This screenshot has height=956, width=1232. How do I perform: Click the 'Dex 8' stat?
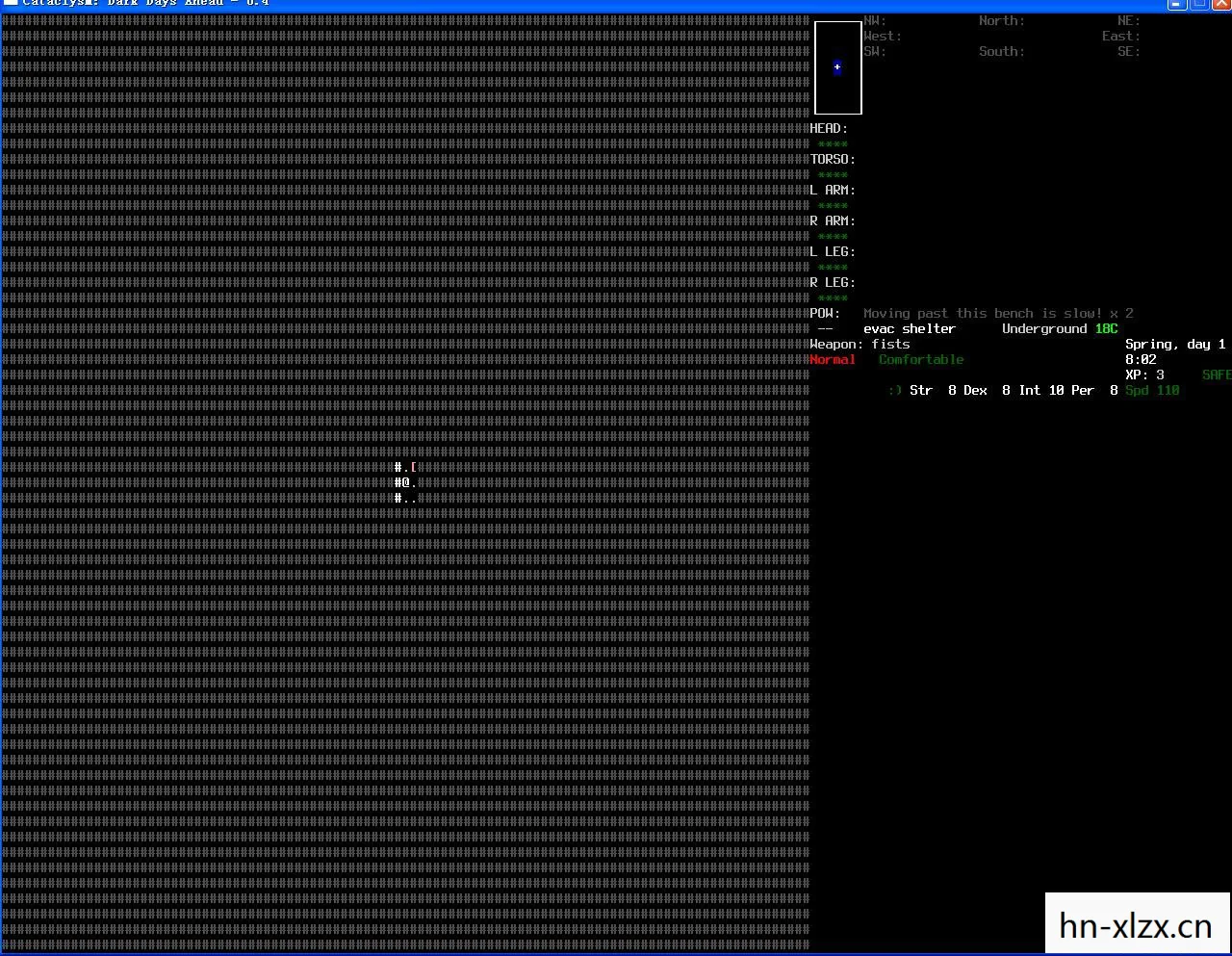[x=987, y=390]
